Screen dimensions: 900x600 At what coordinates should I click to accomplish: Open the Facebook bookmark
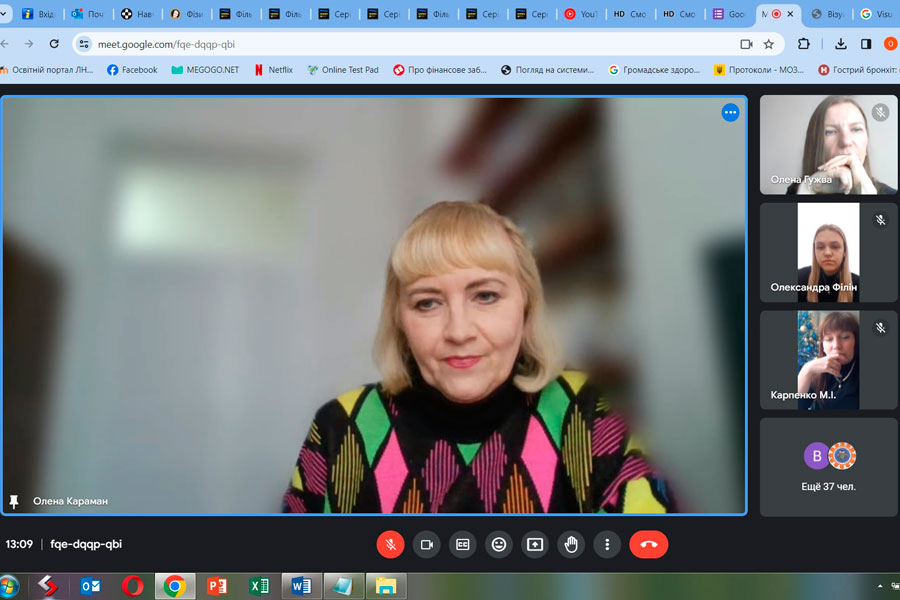point(132,70)
